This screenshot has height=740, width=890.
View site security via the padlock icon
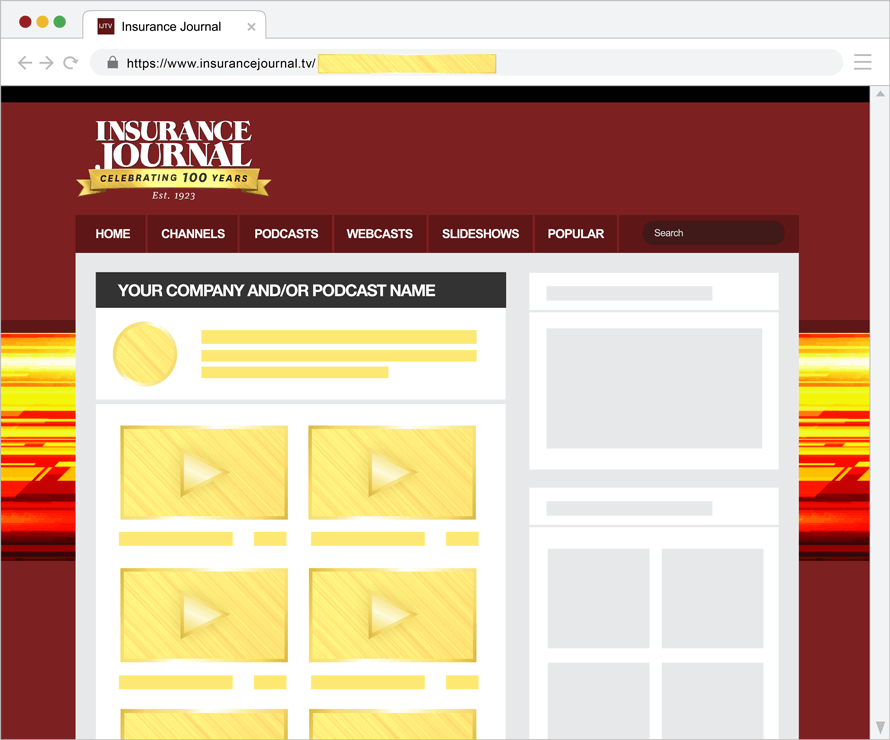(x=113, y=62)
